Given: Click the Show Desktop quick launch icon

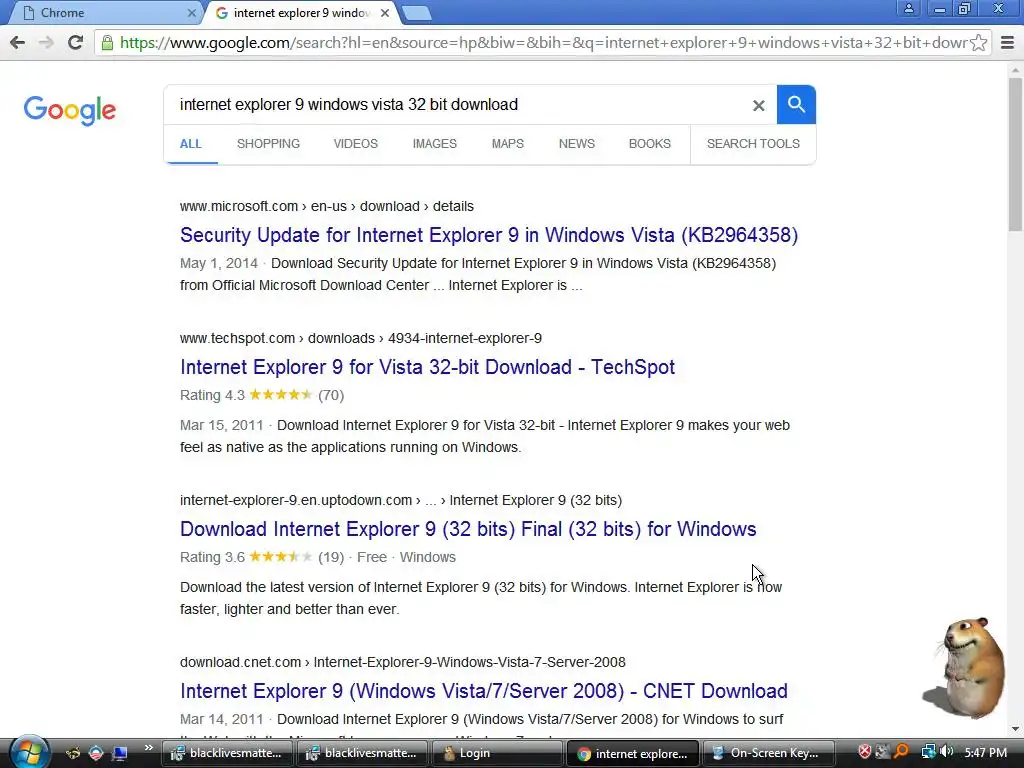Looking at the screenshot, I should coord(120,753).
